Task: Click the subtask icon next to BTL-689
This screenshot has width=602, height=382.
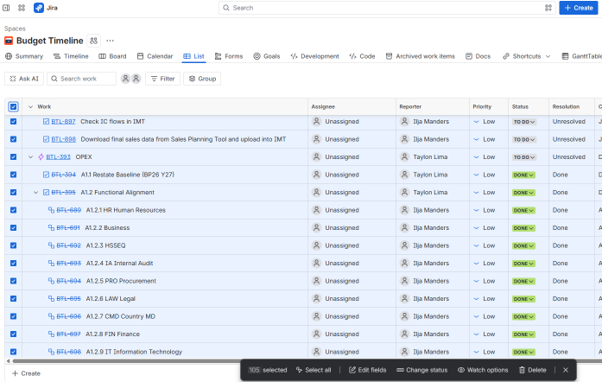Action: point(51,210)
